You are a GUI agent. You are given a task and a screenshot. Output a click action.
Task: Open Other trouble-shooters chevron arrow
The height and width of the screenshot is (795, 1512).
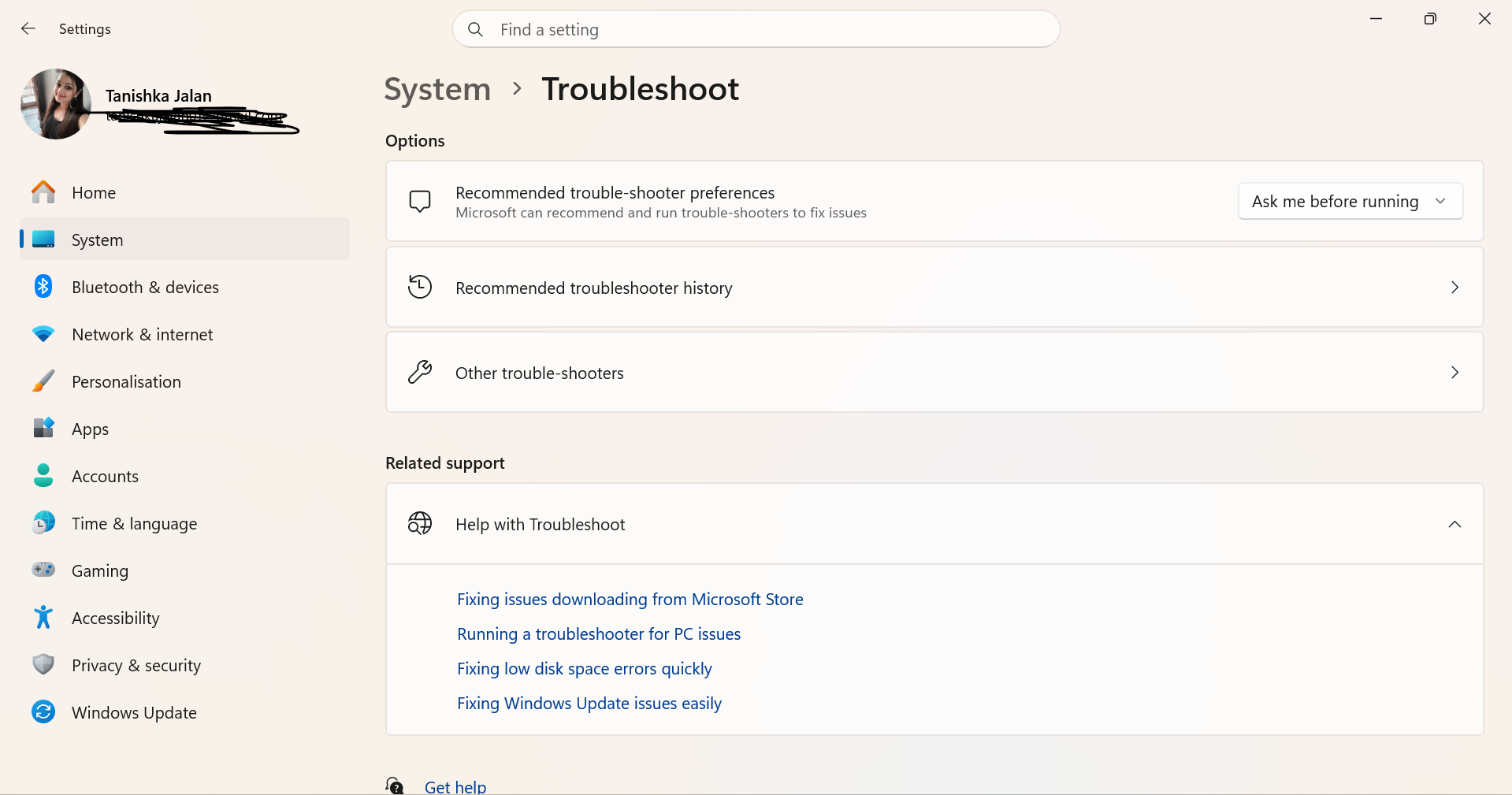[x=1454, y=373]
